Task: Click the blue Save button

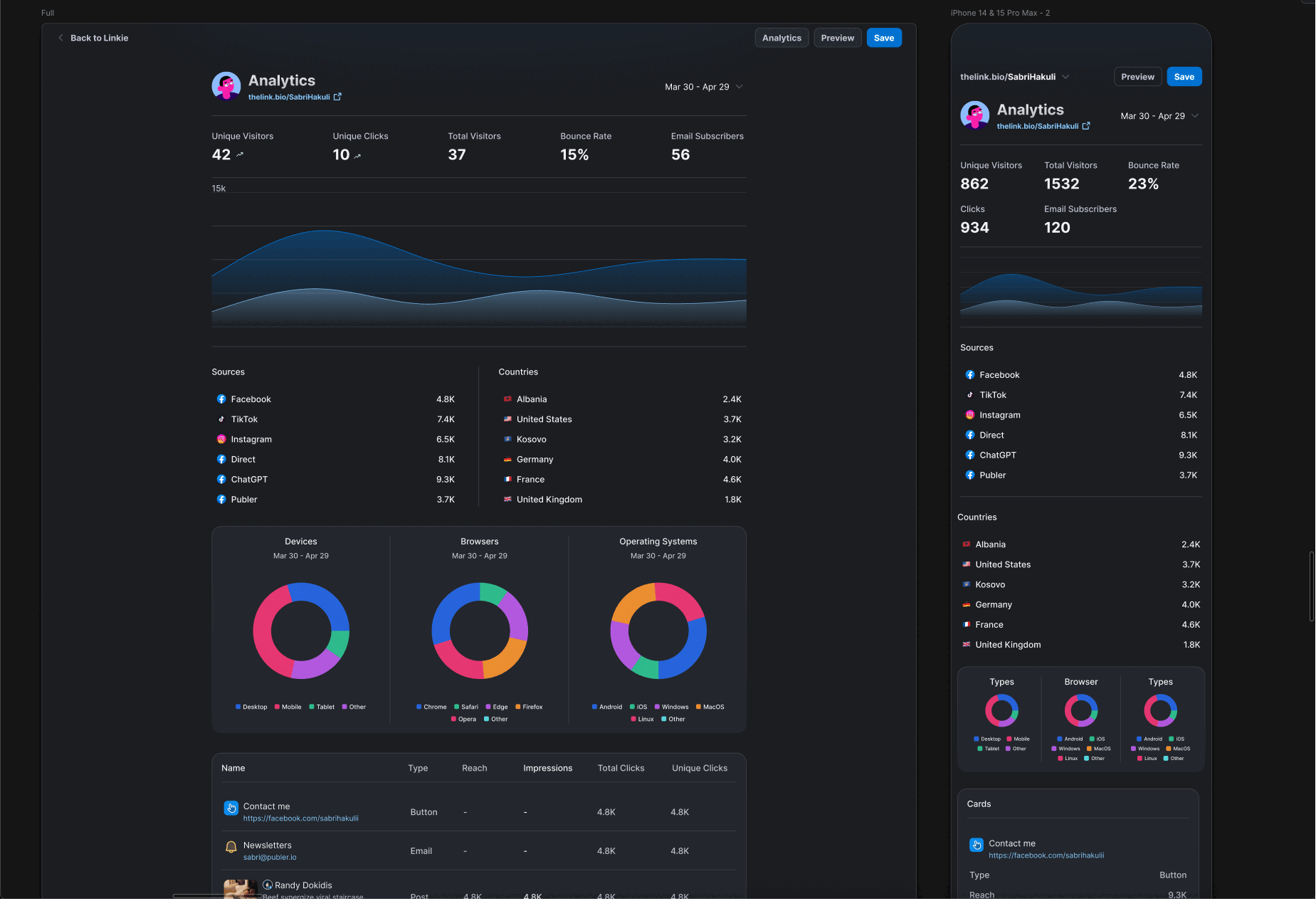Action: (x=883, y=38)
